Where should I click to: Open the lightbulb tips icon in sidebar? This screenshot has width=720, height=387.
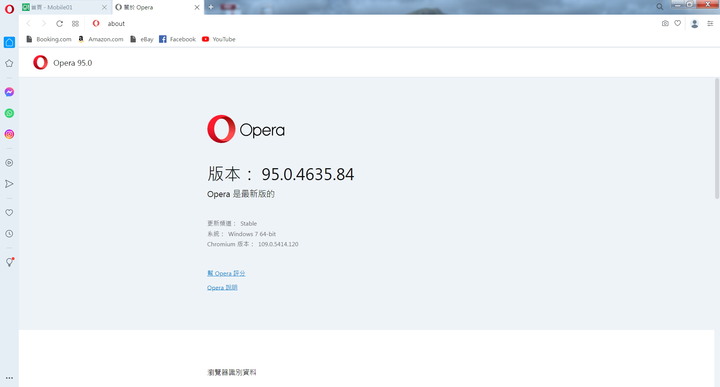click(9, 262)
